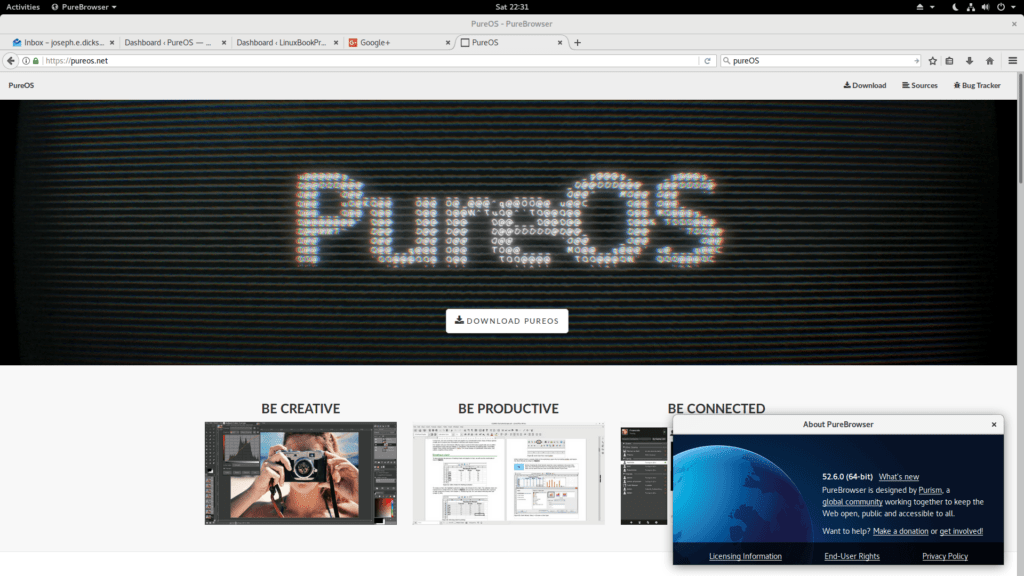Open the Sources nav link

click(x=920, y=86)
